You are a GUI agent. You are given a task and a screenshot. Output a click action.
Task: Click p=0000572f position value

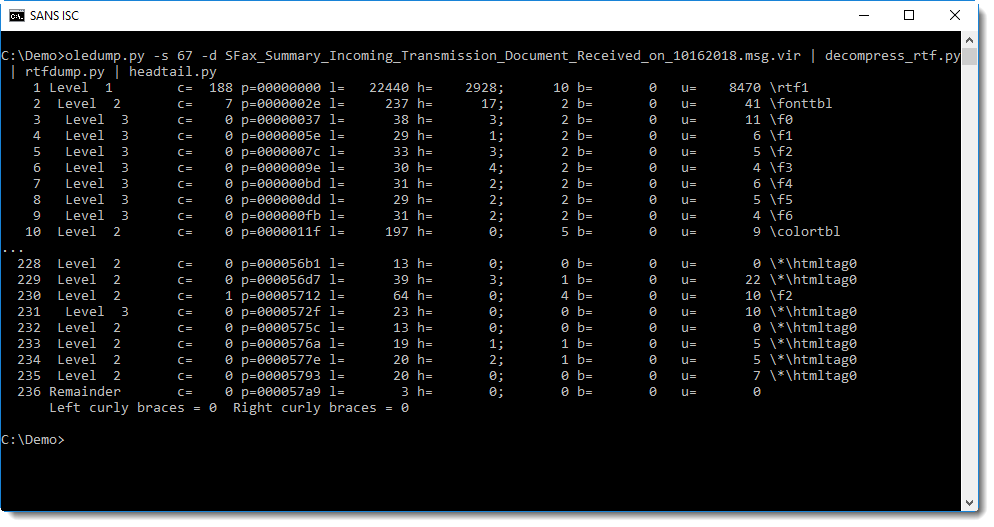coord(281,311)
